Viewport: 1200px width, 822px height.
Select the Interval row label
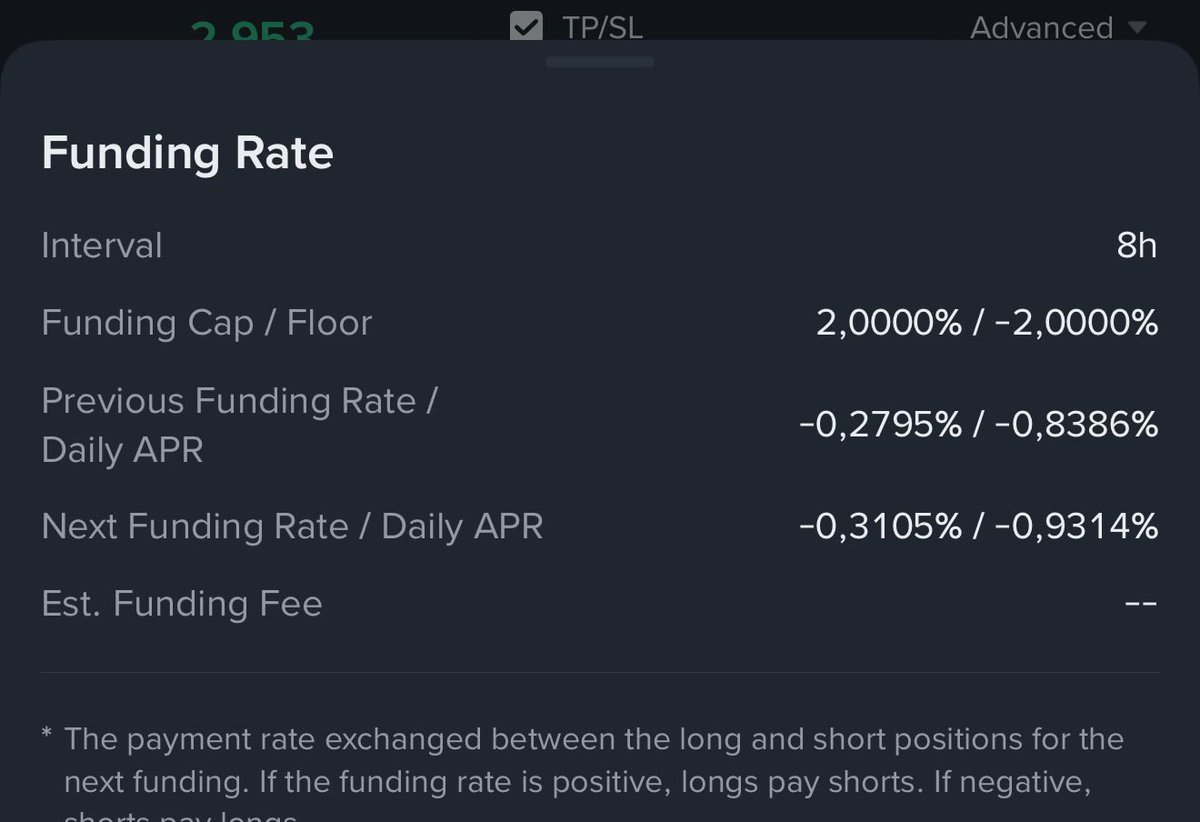(102, 246)
